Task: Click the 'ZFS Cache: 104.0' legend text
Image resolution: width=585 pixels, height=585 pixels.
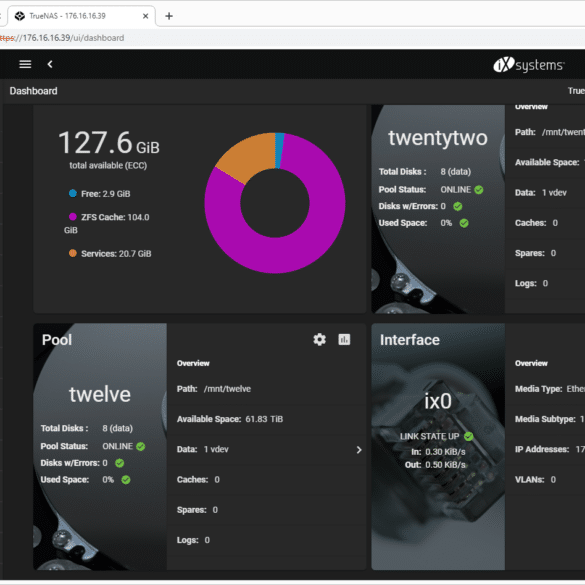Action: [x=115, y=217]
